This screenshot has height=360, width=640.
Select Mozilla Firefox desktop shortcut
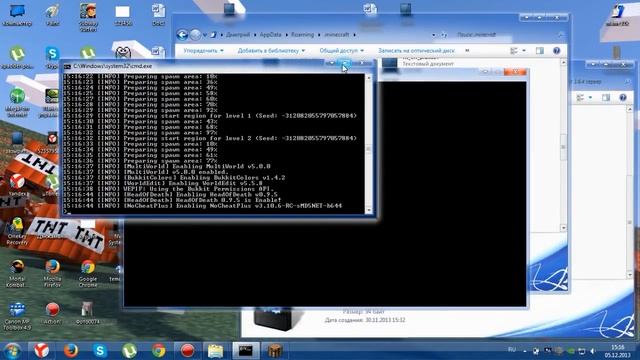(52, 273)
